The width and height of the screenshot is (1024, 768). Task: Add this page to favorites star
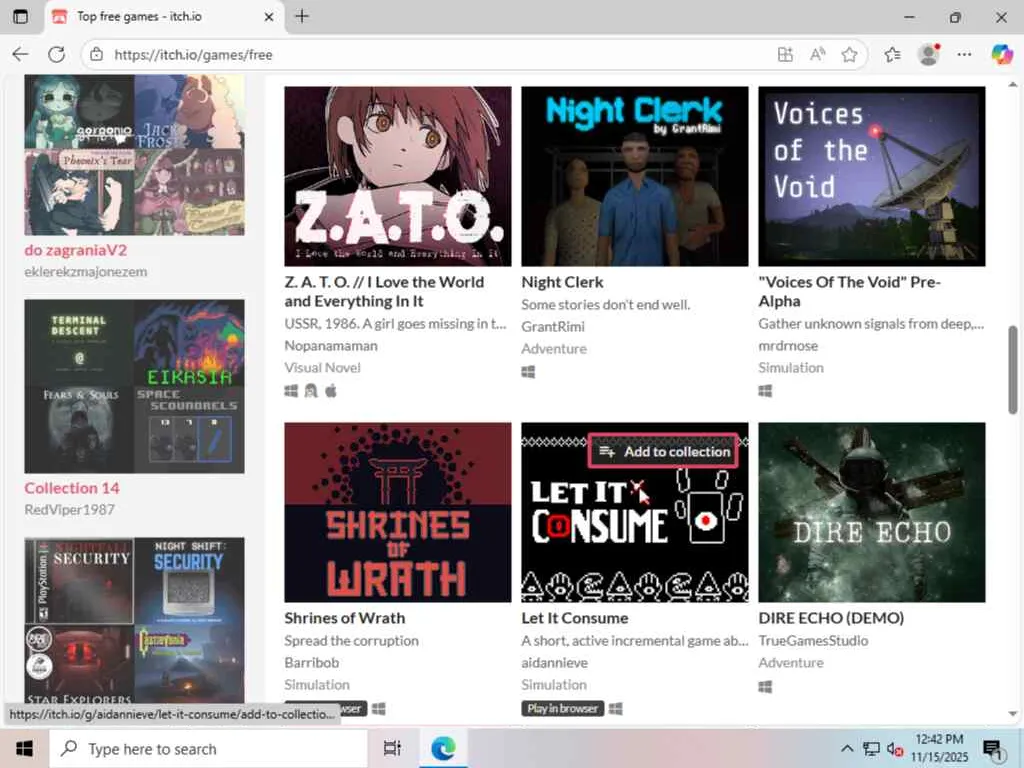coord(849,55)
